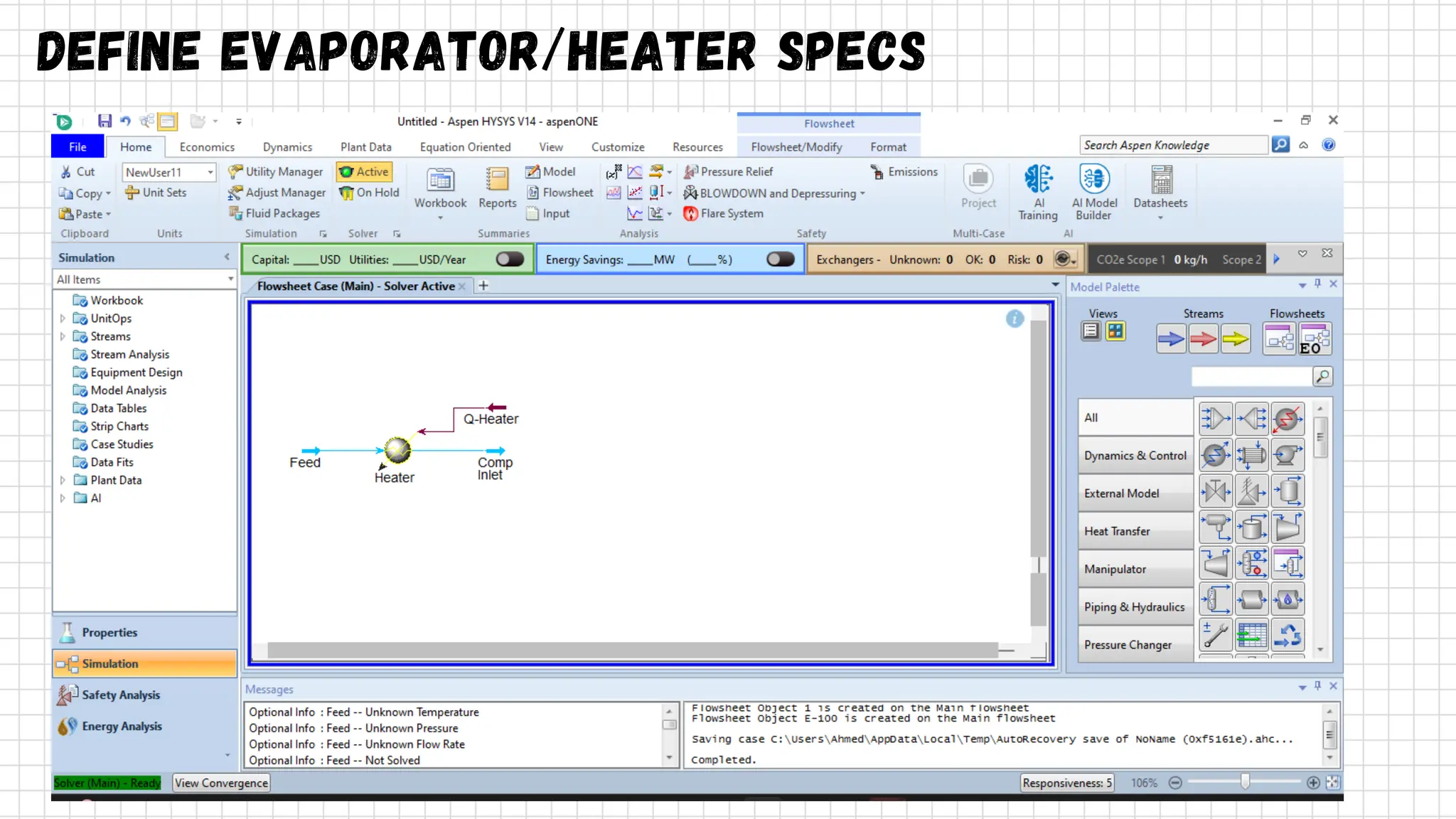Click the Save icon in quick access toolbar
Viewport: 1456px width, 819px height.
point(105,121)
